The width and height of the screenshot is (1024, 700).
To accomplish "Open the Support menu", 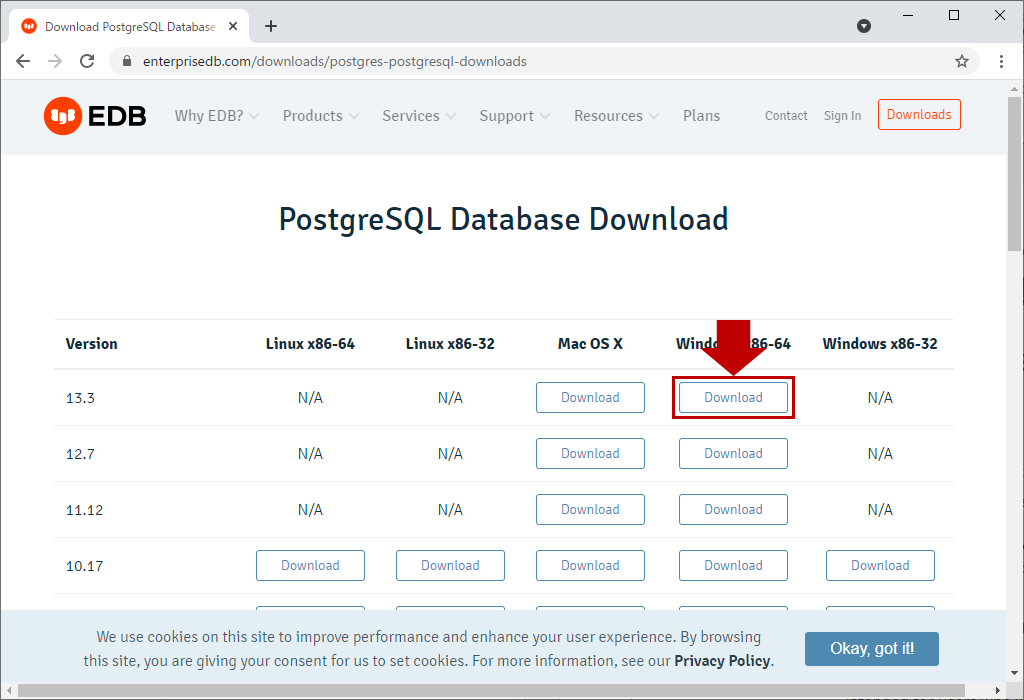I will click(x=515, y=116).
